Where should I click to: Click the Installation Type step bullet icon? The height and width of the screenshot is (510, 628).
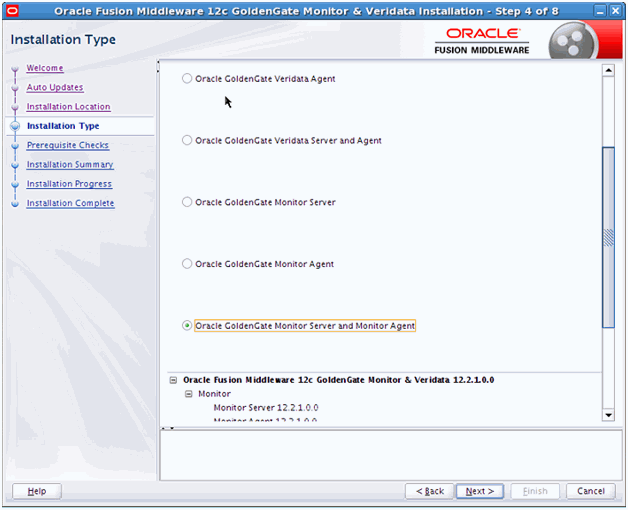click(x=15, y=126)
